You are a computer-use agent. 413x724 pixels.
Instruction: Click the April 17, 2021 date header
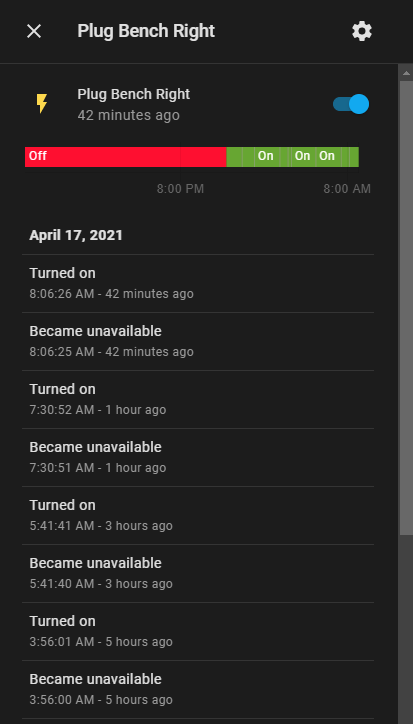tap(76, 235)
